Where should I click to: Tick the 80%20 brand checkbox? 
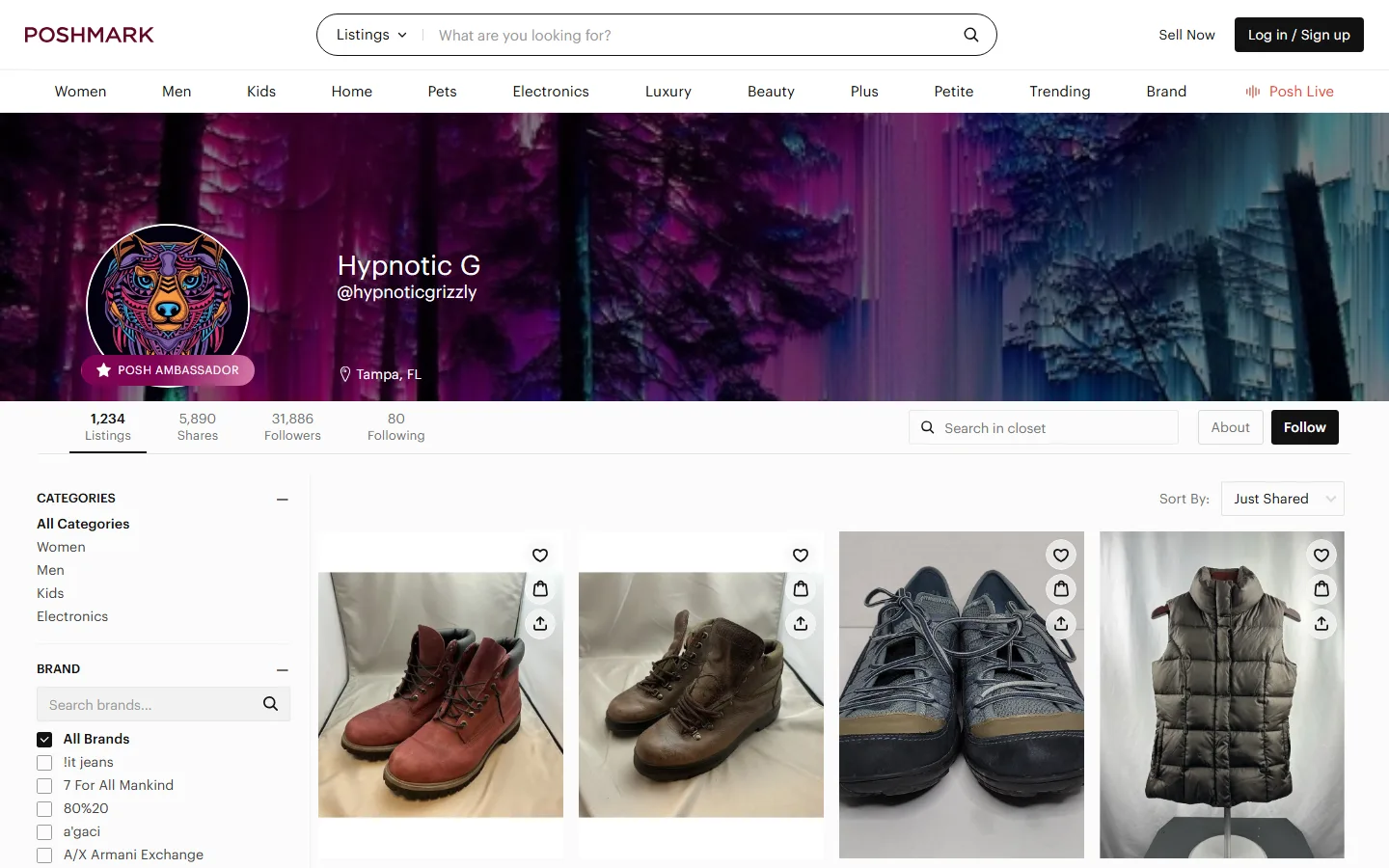[44, 809]
